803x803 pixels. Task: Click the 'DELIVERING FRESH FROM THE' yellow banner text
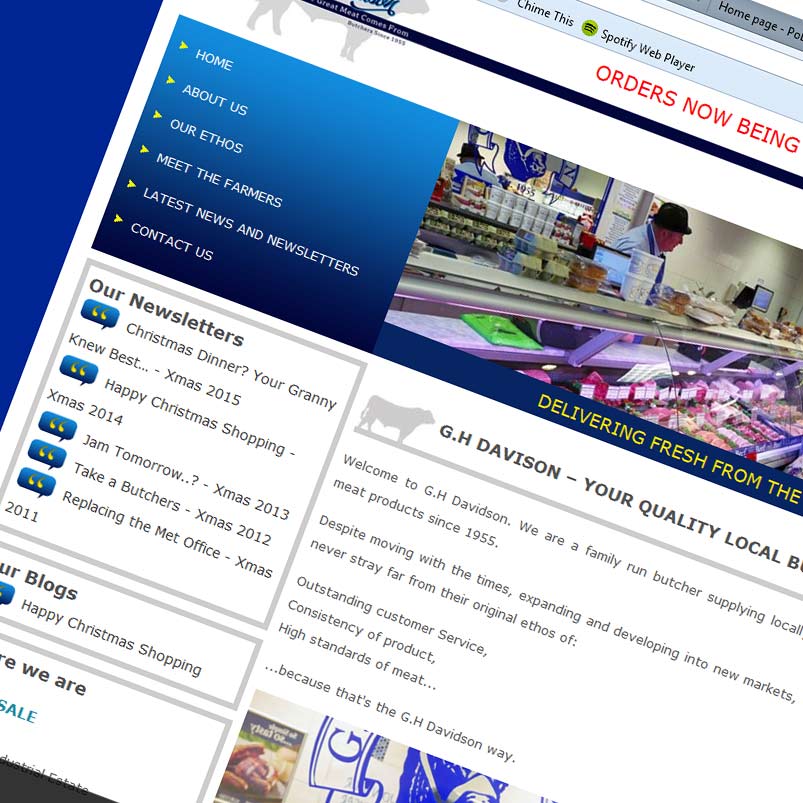(x=669, y=449)
